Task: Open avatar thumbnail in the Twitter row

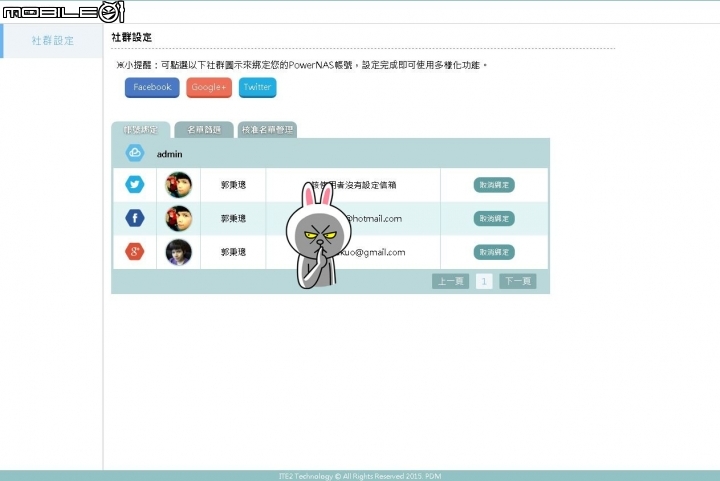Action: 179,185
